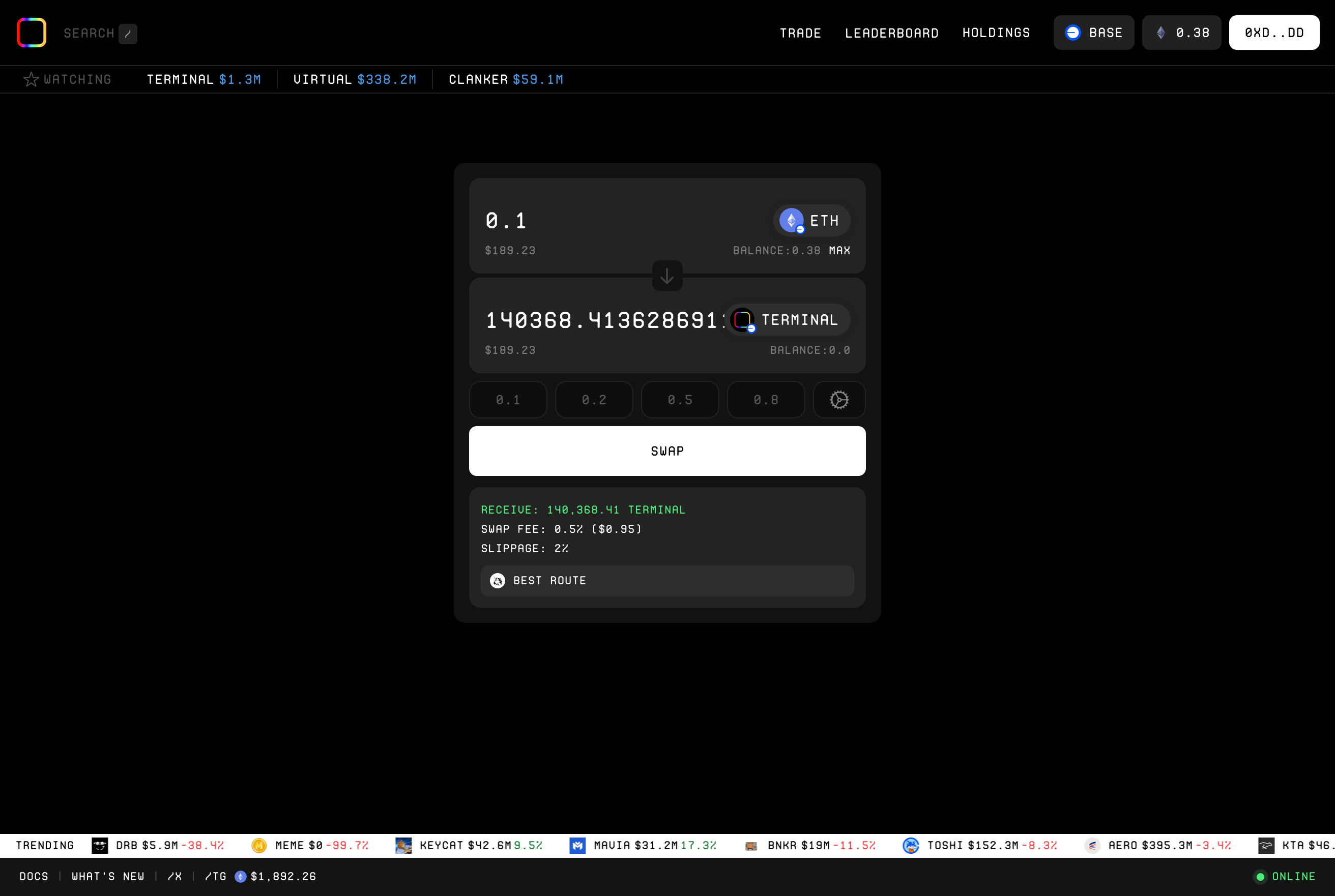Flip swap direction with arrow button
This screenshot has height=896, width=1335.
667,276
